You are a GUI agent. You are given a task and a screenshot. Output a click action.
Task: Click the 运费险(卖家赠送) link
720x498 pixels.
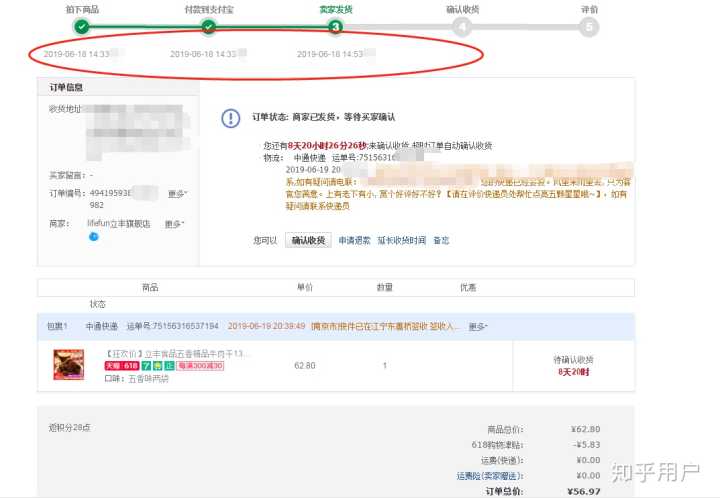coord(490,476)
